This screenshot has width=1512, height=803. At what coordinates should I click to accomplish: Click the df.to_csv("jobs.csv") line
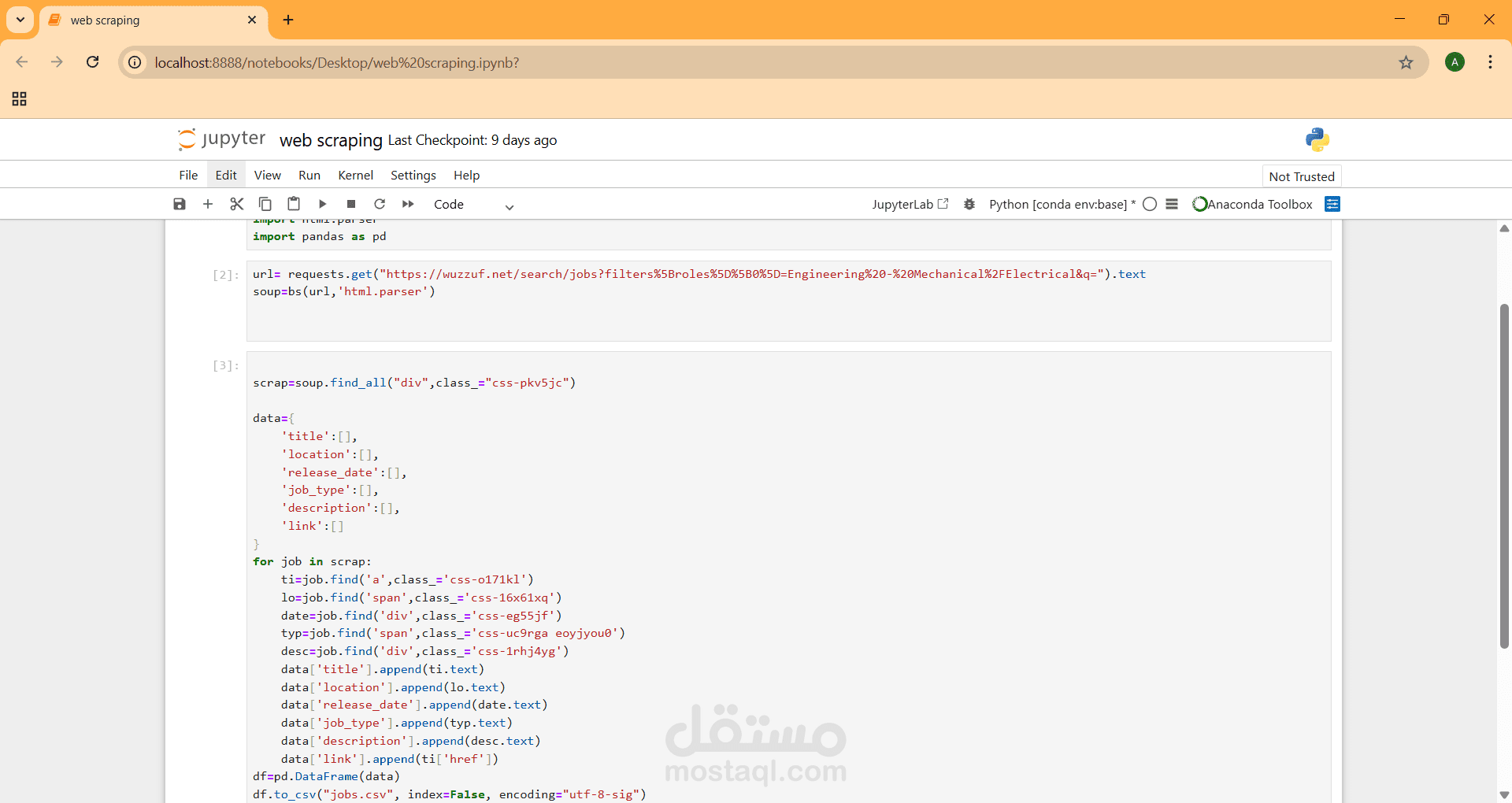[449, 794]
